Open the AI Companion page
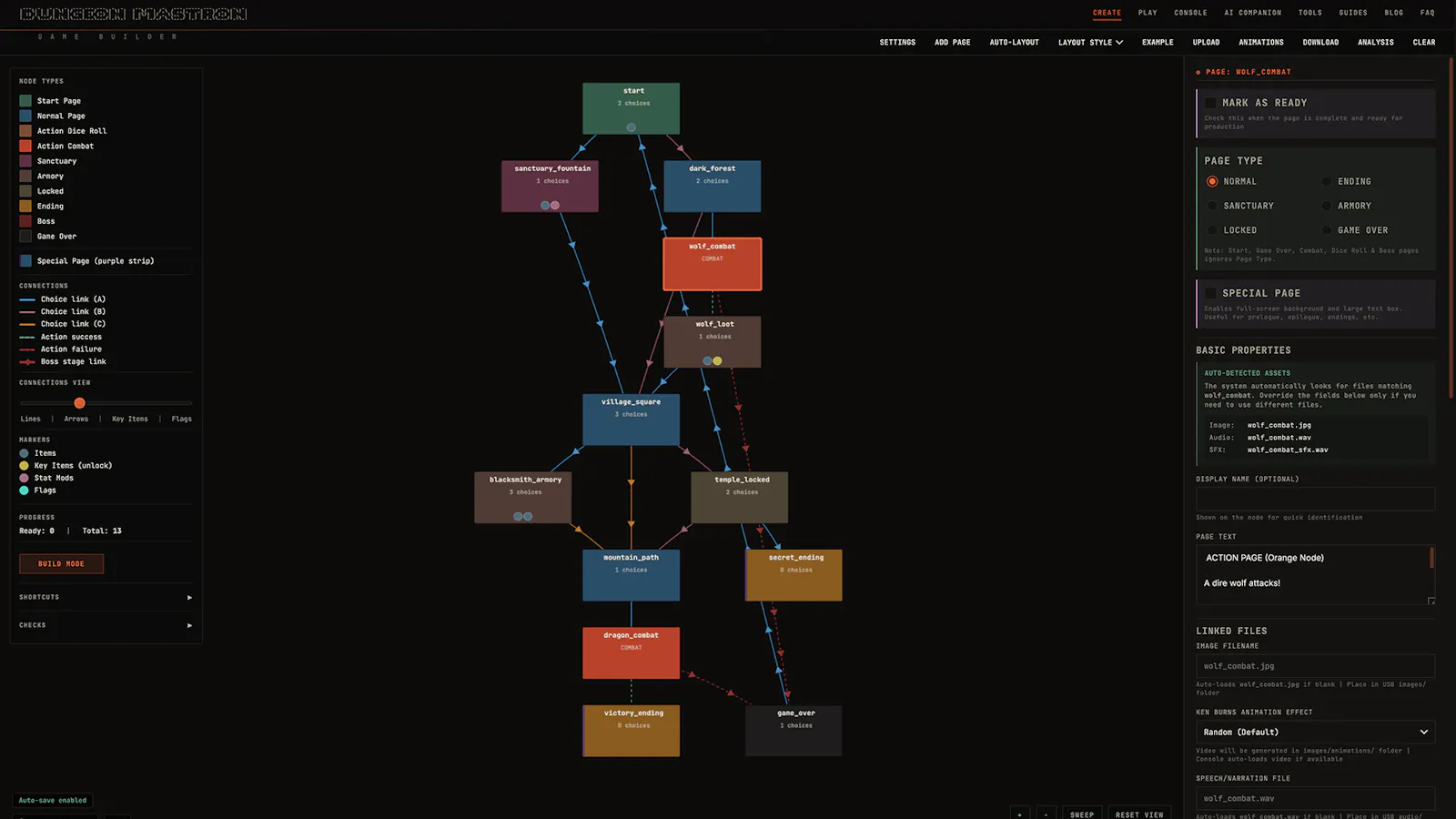 coord(1252,13)
